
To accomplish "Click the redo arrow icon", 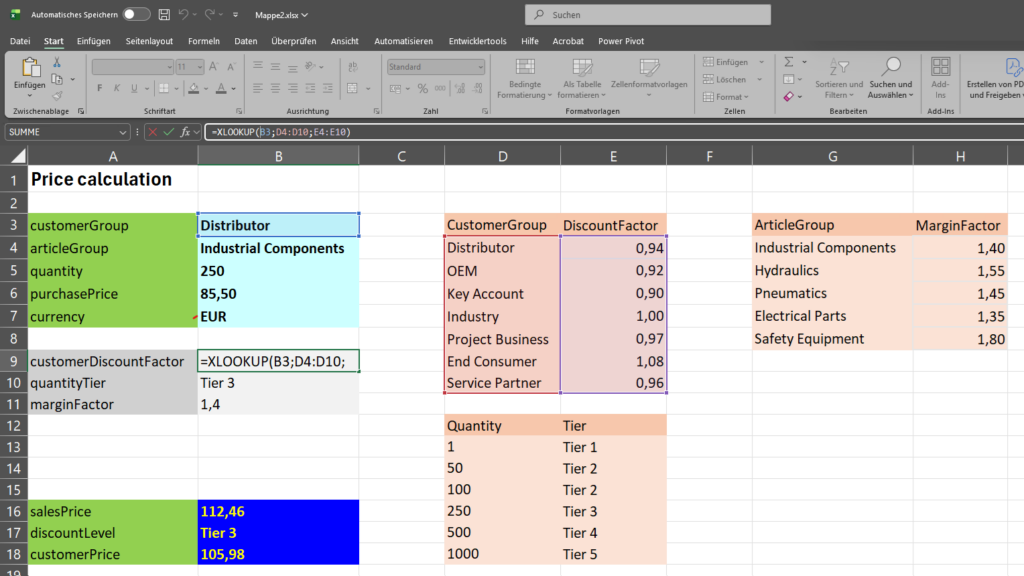I will pyautogui.click(x=210, y=14).
